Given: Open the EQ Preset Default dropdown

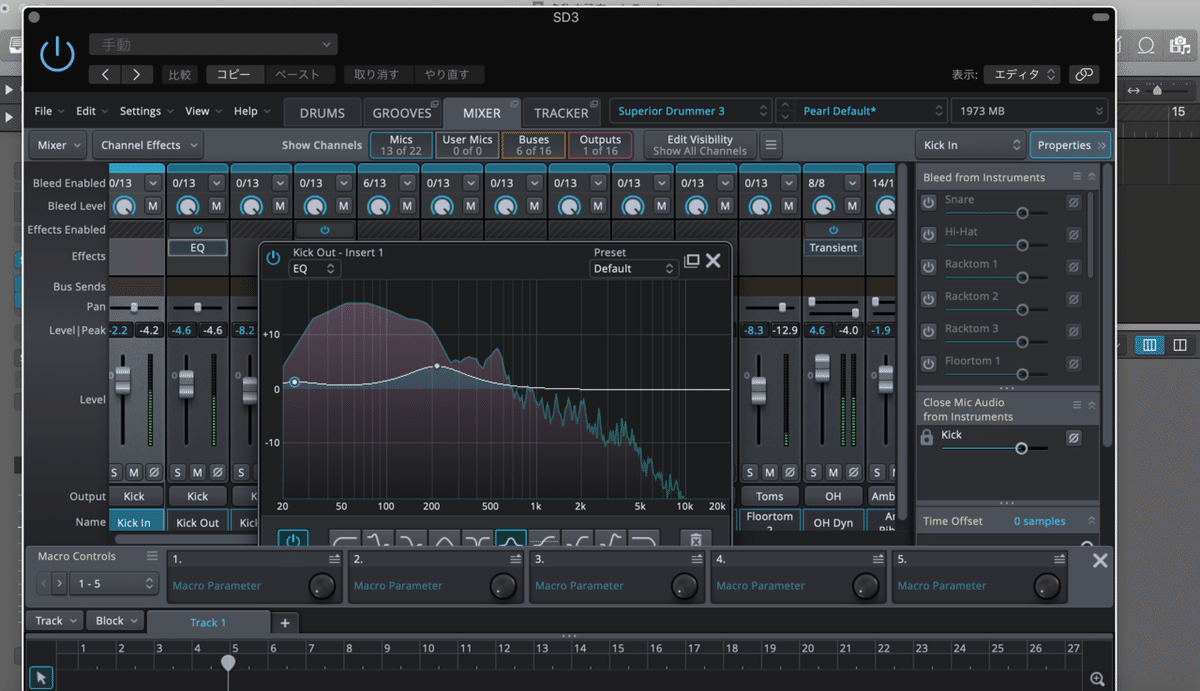Looking at the screenshot, I should [x=634, y=269].
